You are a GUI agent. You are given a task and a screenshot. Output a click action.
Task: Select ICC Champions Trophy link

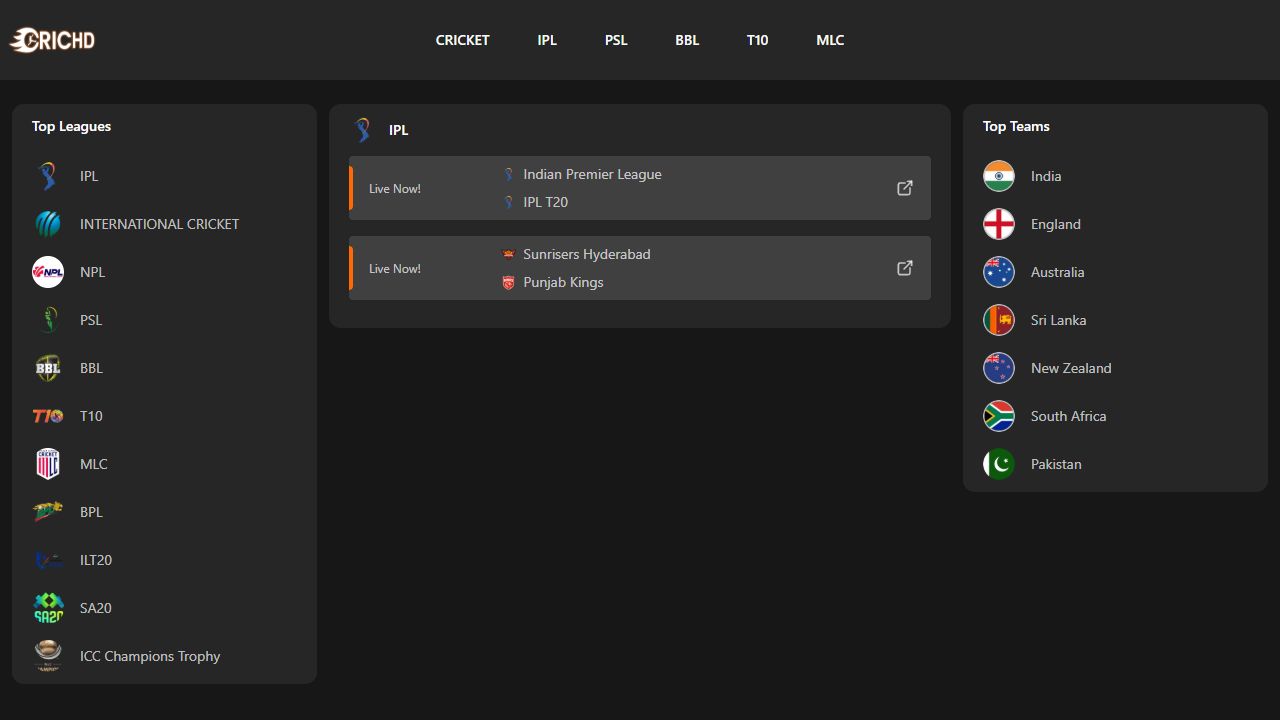coord(150,656)
